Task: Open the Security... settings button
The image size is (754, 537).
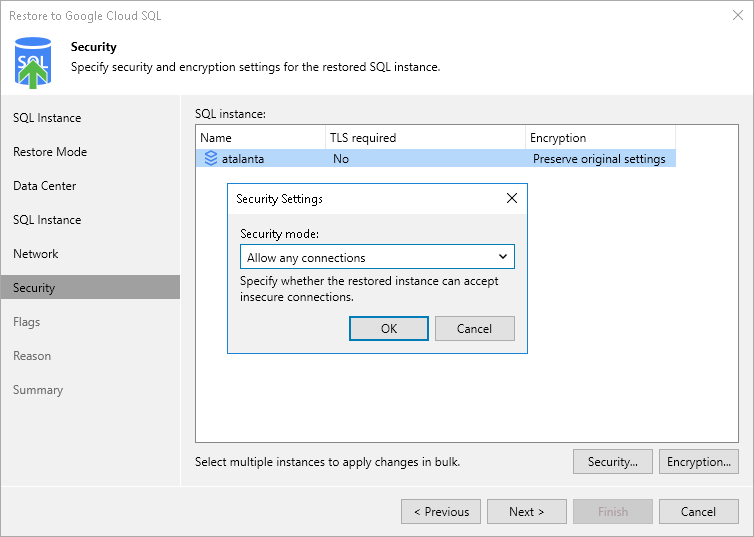Action: tap(612, 462)
